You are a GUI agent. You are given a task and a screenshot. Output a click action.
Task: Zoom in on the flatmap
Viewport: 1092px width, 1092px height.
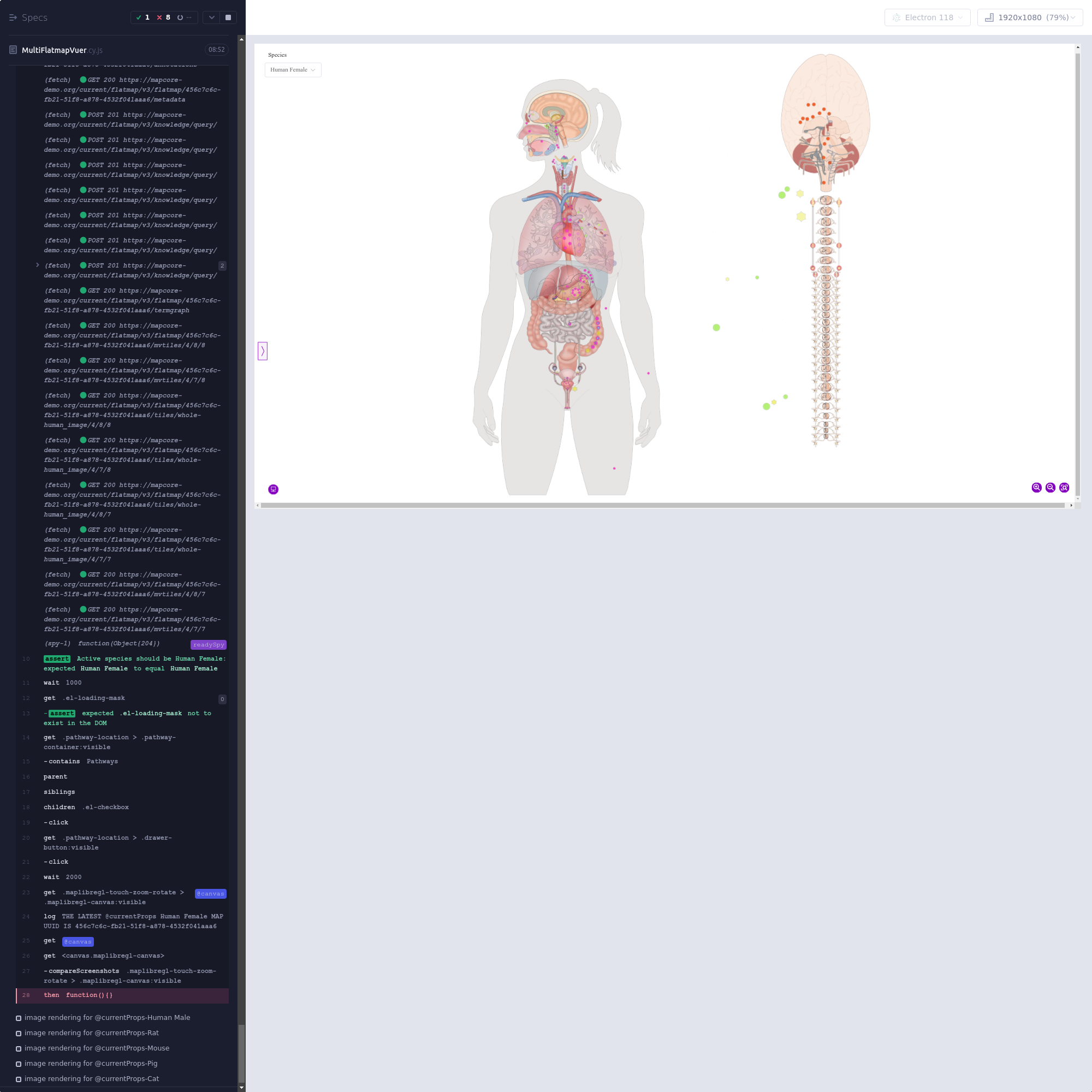click(x=1036, y=487)
